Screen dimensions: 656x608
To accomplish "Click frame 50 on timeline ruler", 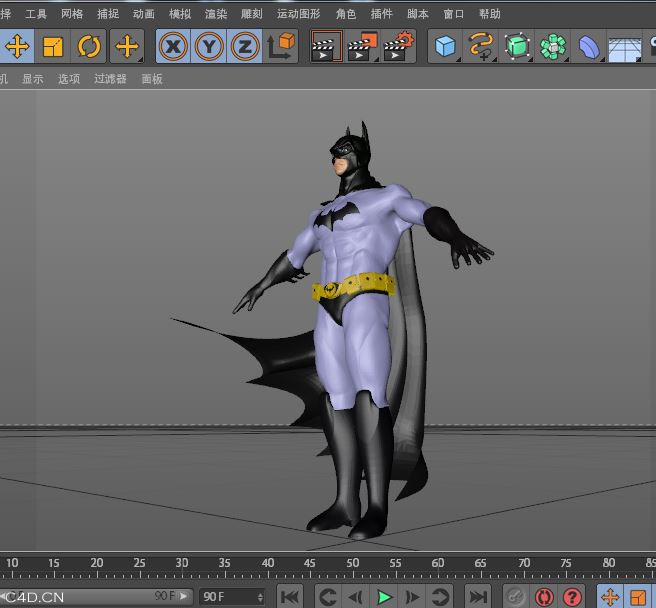I will tap(353, 563).
